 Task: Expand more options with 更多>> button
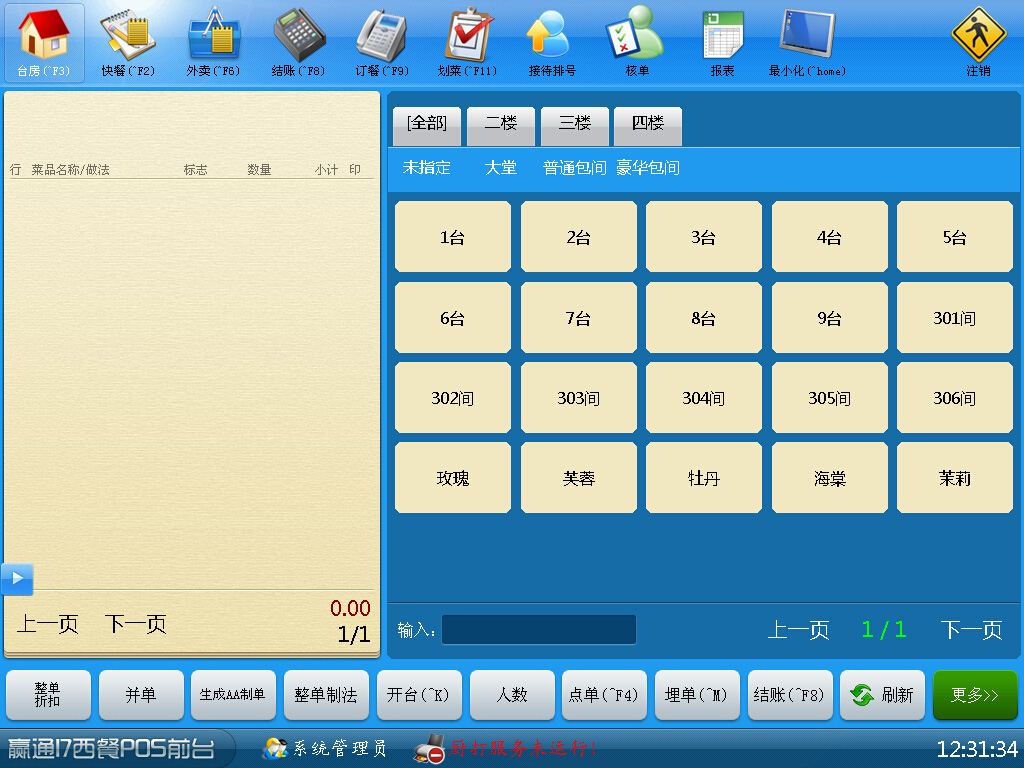pyautogui.click(x=975, y=695)
